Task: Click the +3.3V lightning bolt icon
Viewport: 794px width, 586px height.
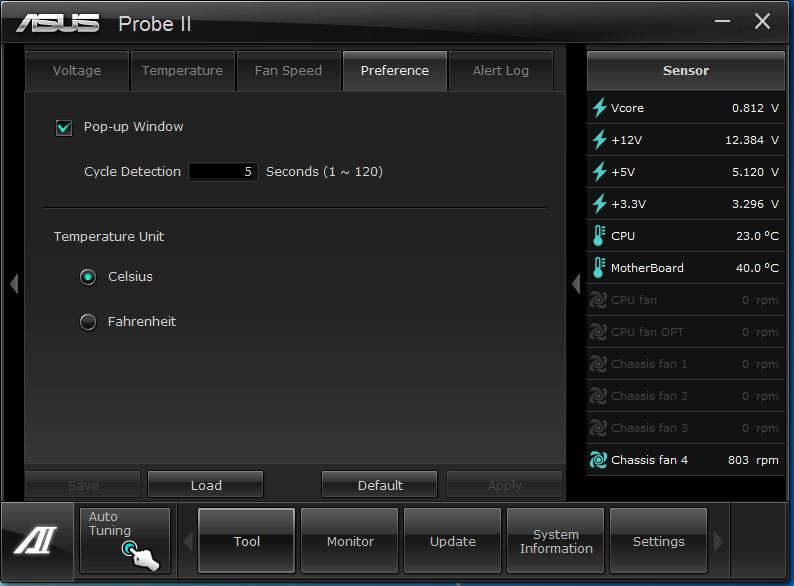Action: pyautogui.click(x=600, y=204)
